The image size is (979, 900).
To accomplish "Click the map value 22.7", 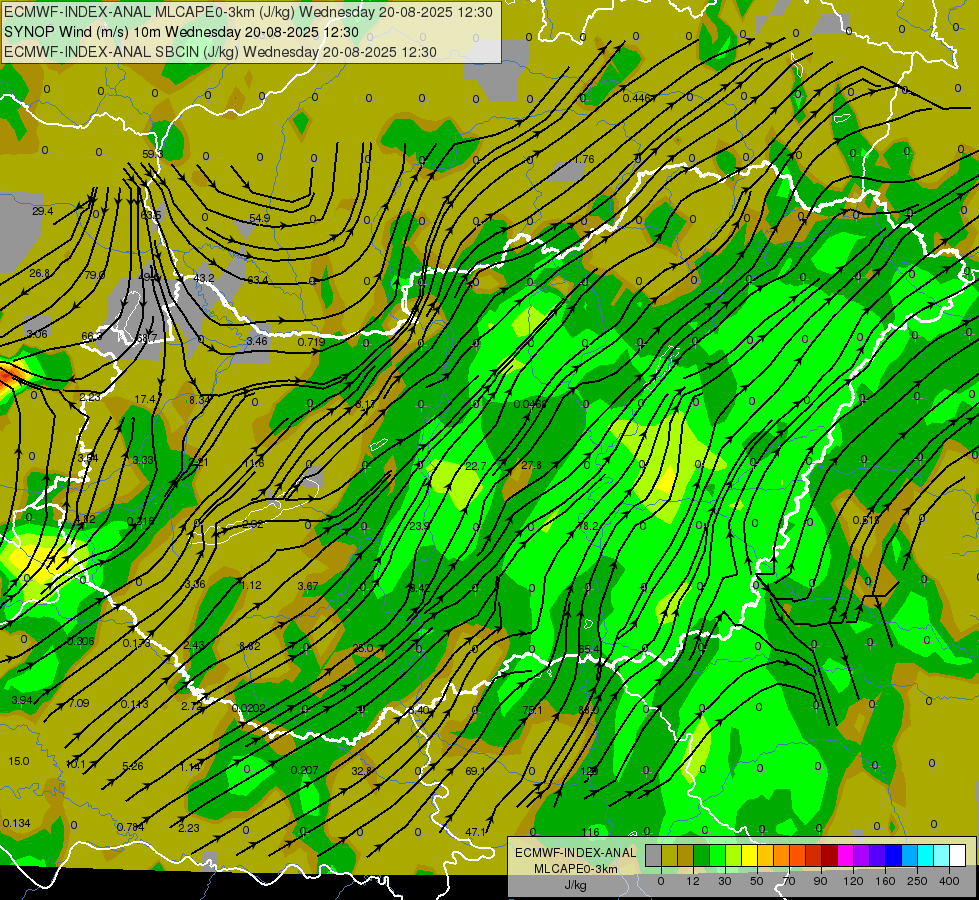I will pyautogui.click(x=475, y=466).
